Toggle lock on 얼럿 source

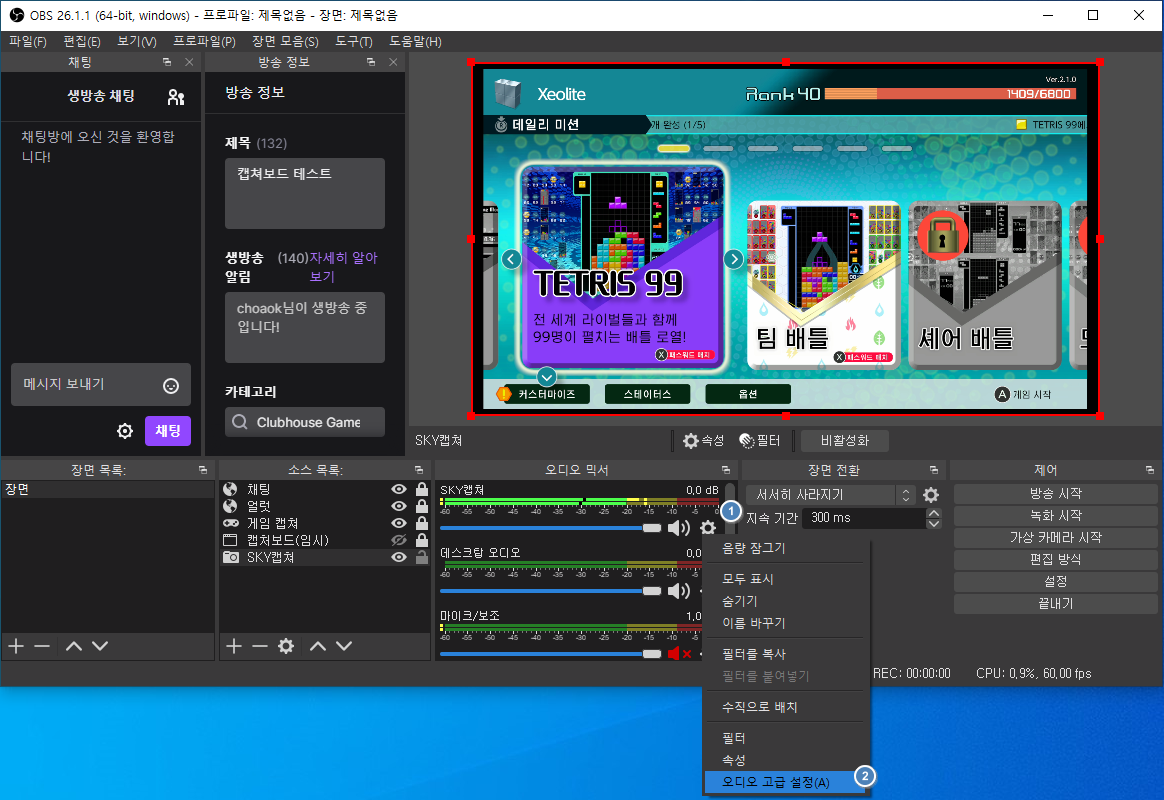422,506
